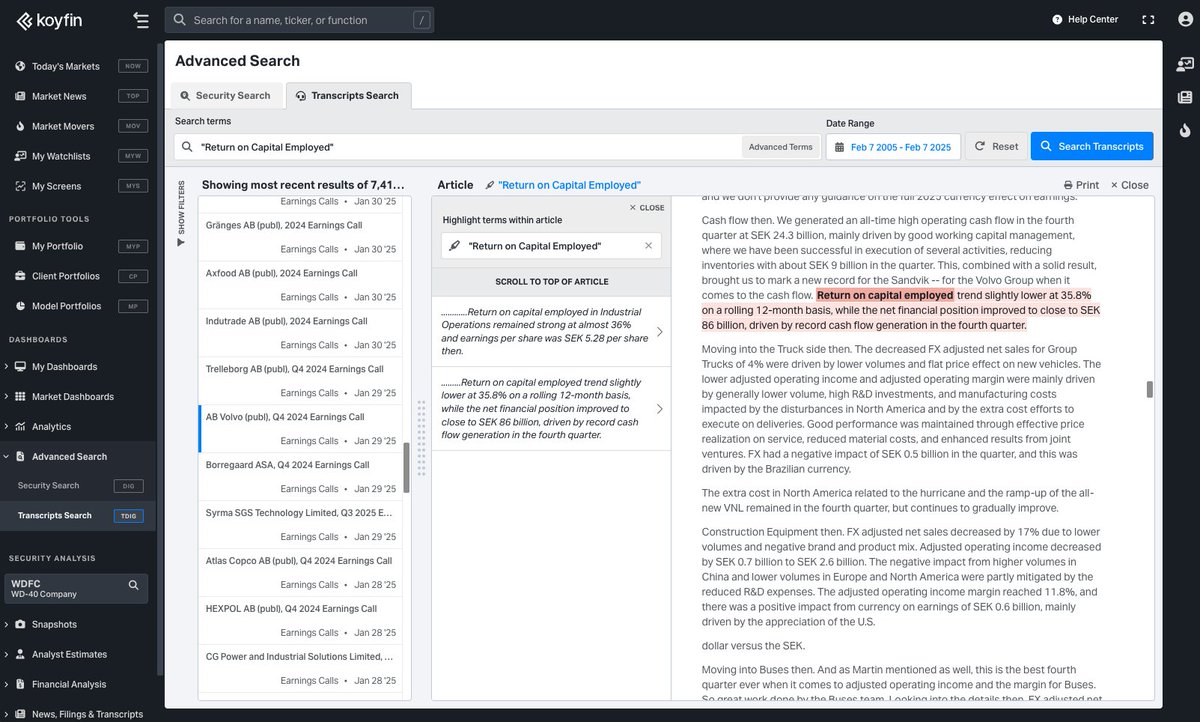Viewport: 1200px width, 722px height.
Task: Click the My Watchlists icon
Action: coord(20,156)
